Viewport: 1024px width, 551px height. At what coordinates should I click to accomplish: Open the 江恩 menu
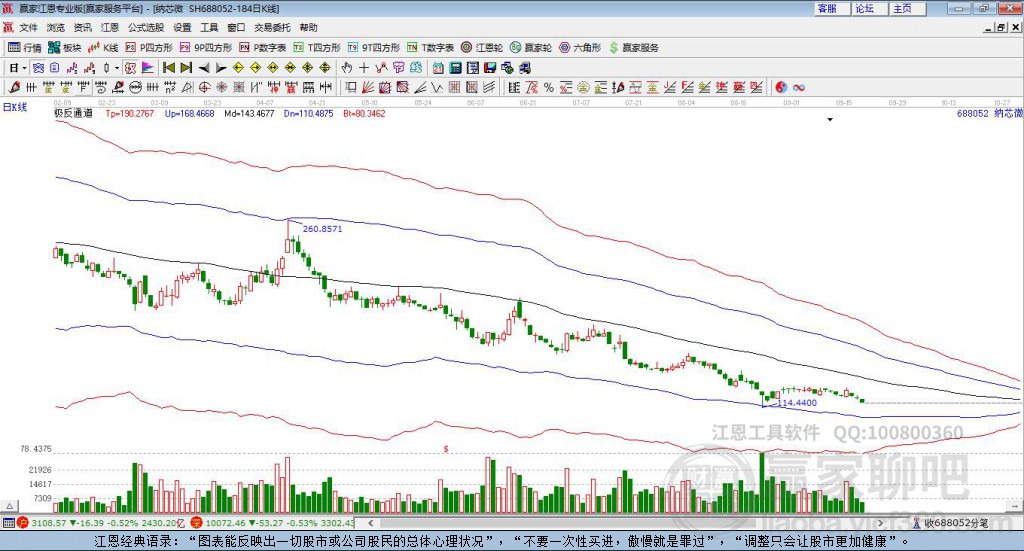click(110, 27)
